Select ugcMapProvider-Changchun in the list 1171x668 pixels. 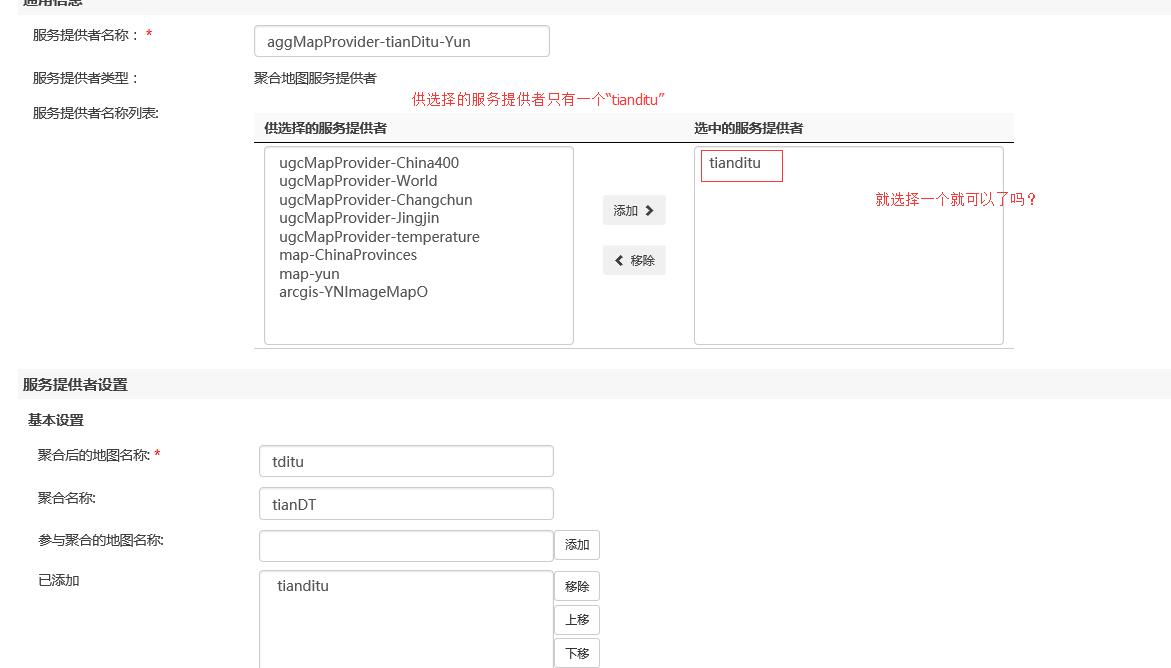pos(376,200)
